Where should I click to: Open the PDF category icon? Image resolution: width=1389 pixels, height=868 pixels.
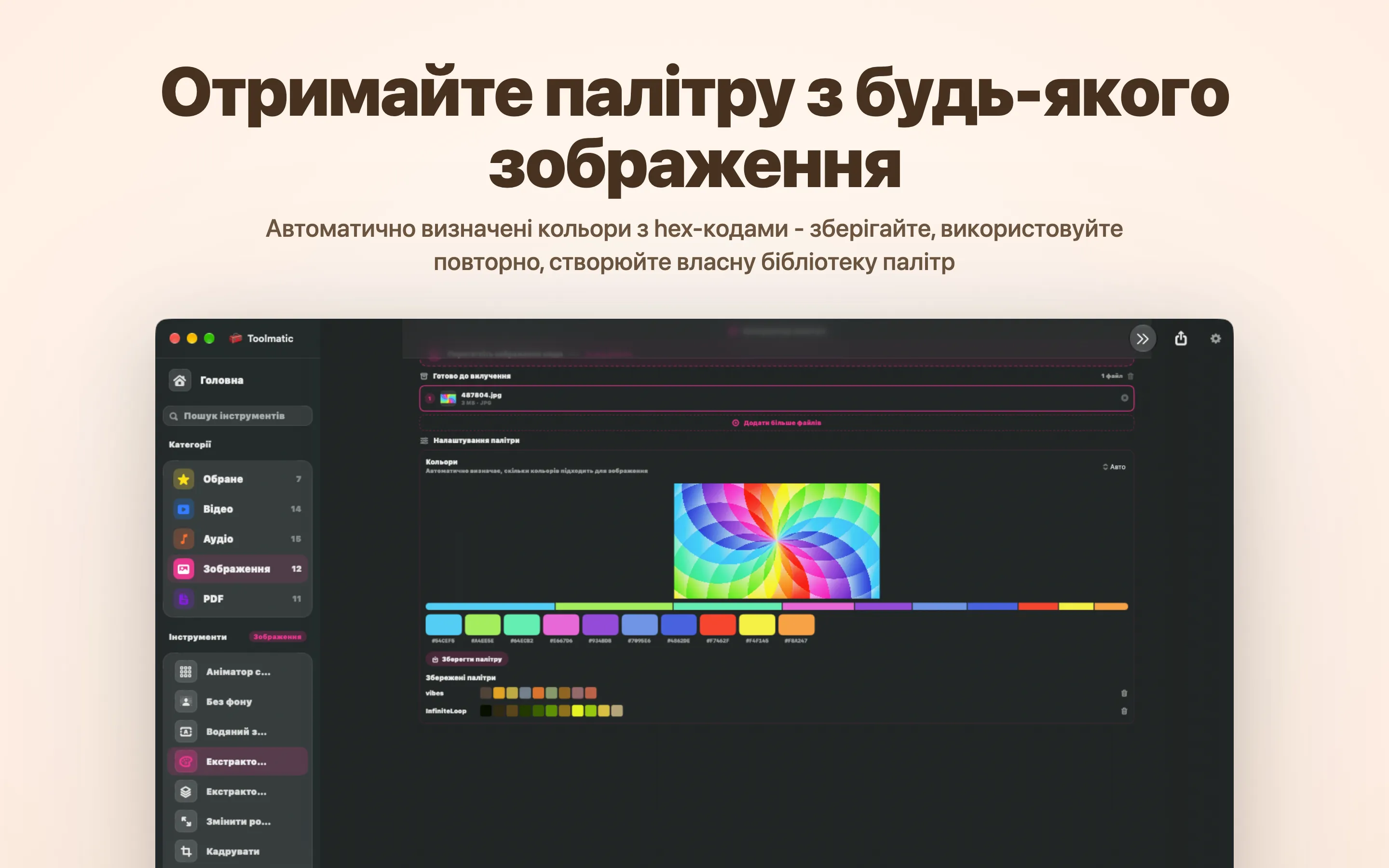point(184,599)
